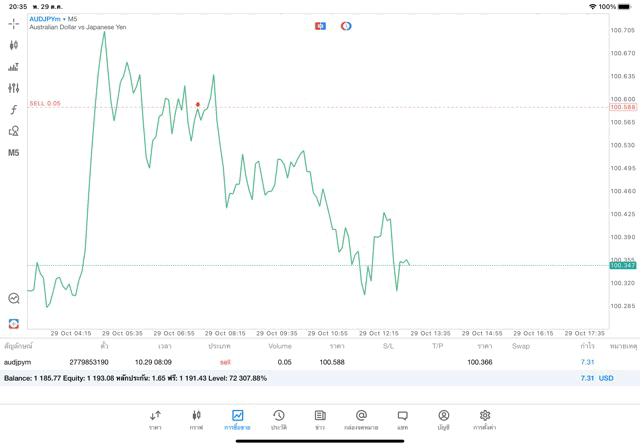This screenshot has height=447, width=640.
Task: Open the Settings gear tab
Action: click(x=485, y=420)
